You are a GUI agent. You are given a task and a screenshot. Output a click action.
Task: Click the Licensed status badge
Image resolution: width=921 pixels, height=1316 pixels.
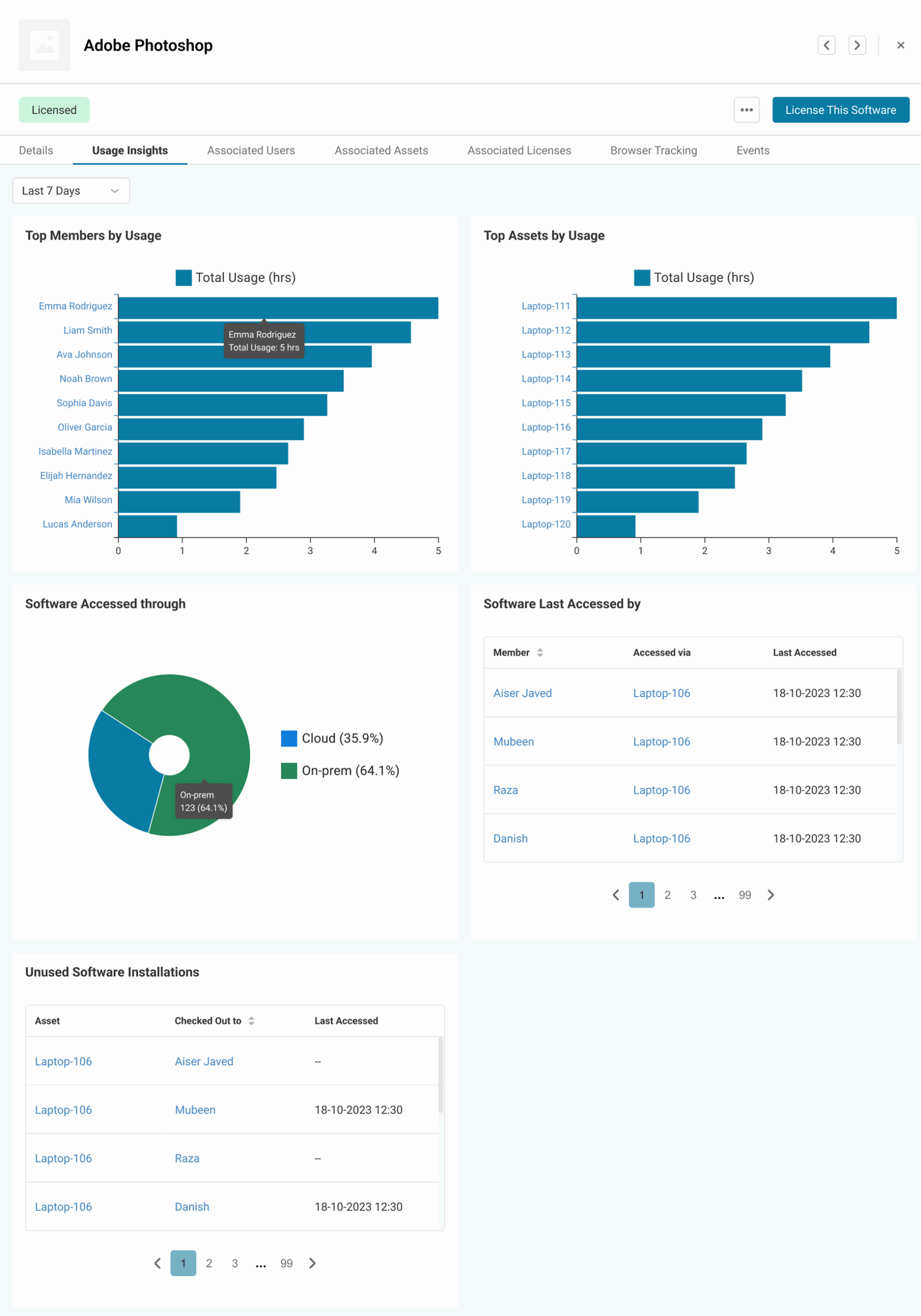click(54, 110)
